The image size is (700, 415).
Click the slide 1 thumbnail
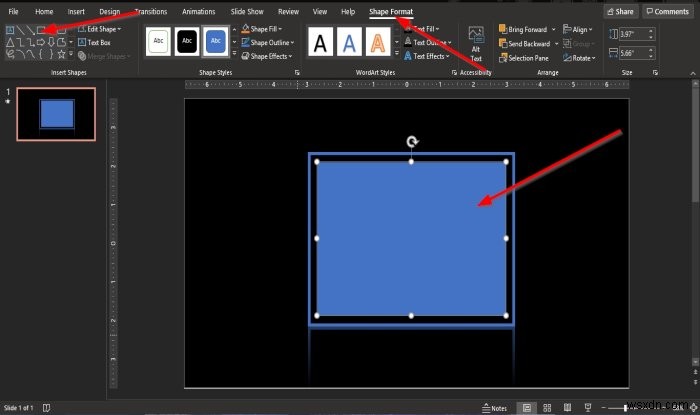(56, 114)
